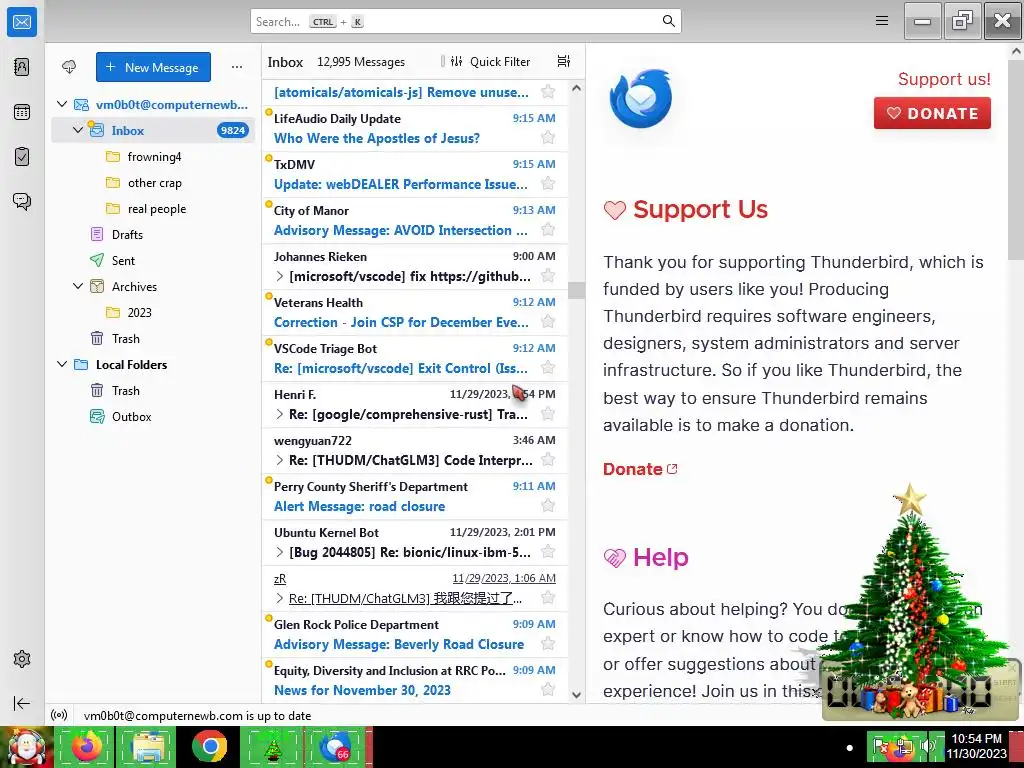Expand the Henri F. thread
This screenshot has width=1024, height=768.
280,414
